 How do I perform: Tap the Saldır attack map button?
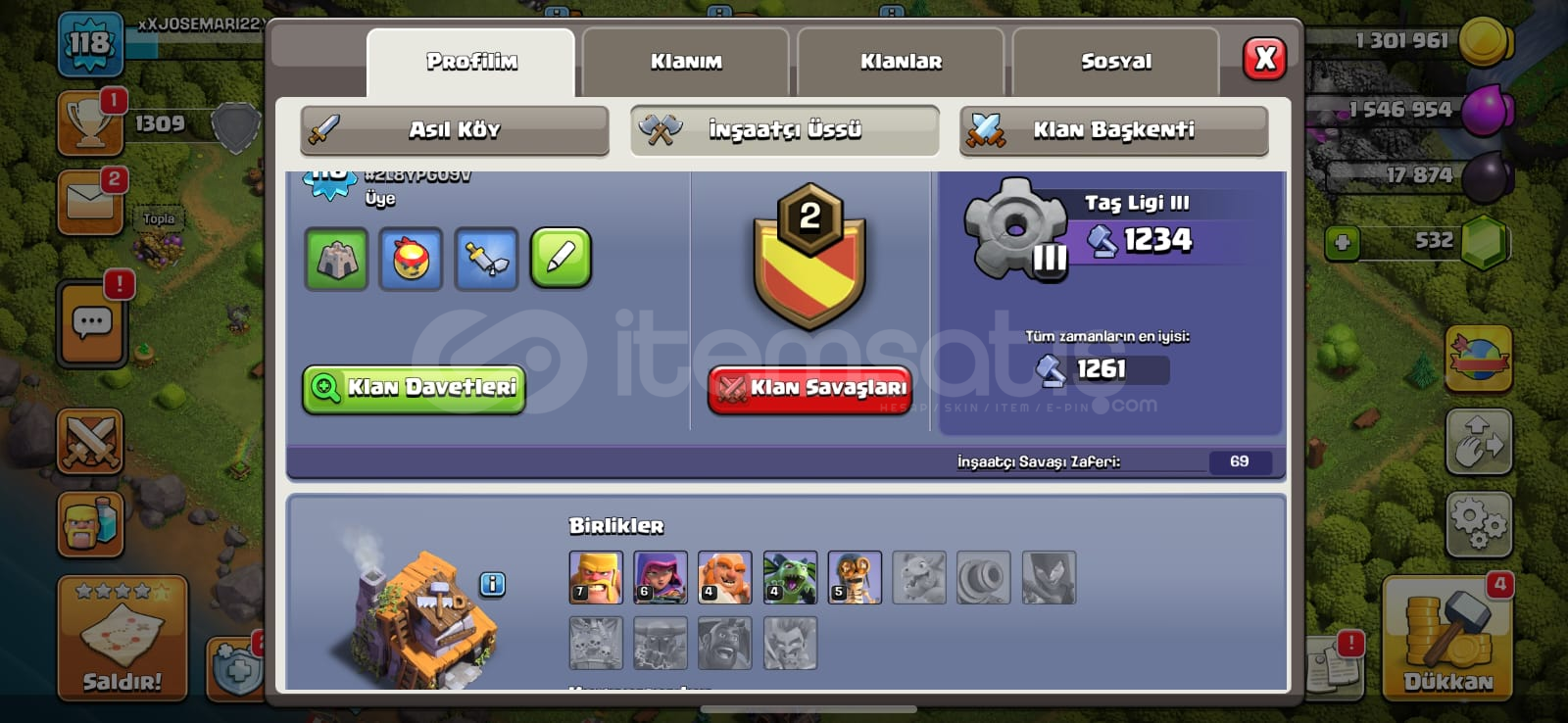click(122, 638)
